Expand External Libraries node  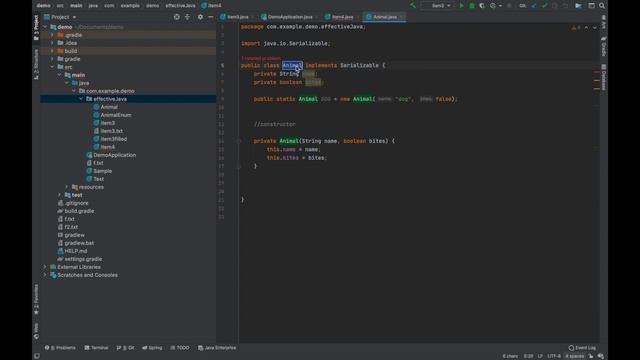pyautogui.click(x=45, y=267)
